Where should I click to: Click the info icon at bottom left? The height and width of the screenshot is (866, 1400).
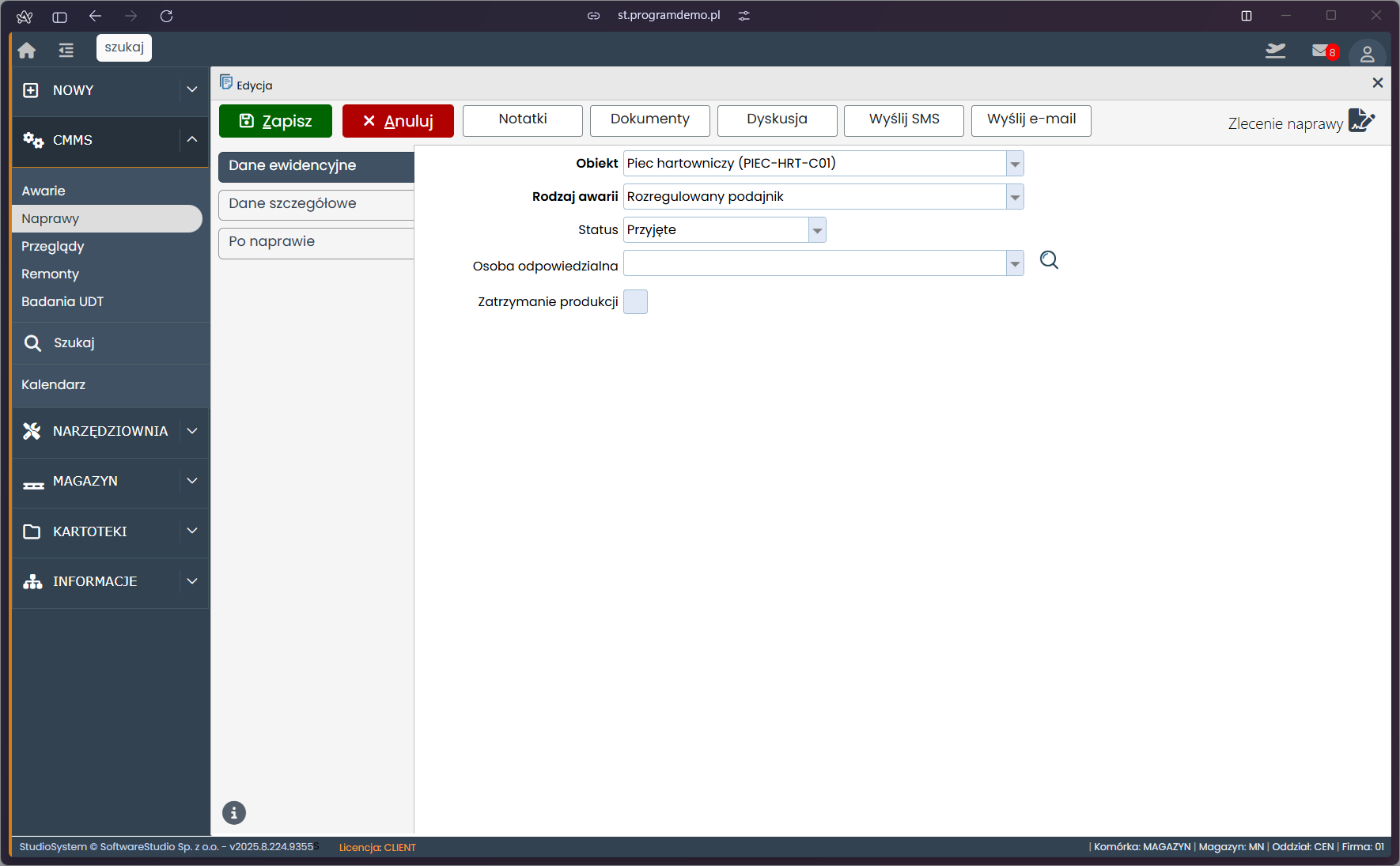(x=234, y=813)
